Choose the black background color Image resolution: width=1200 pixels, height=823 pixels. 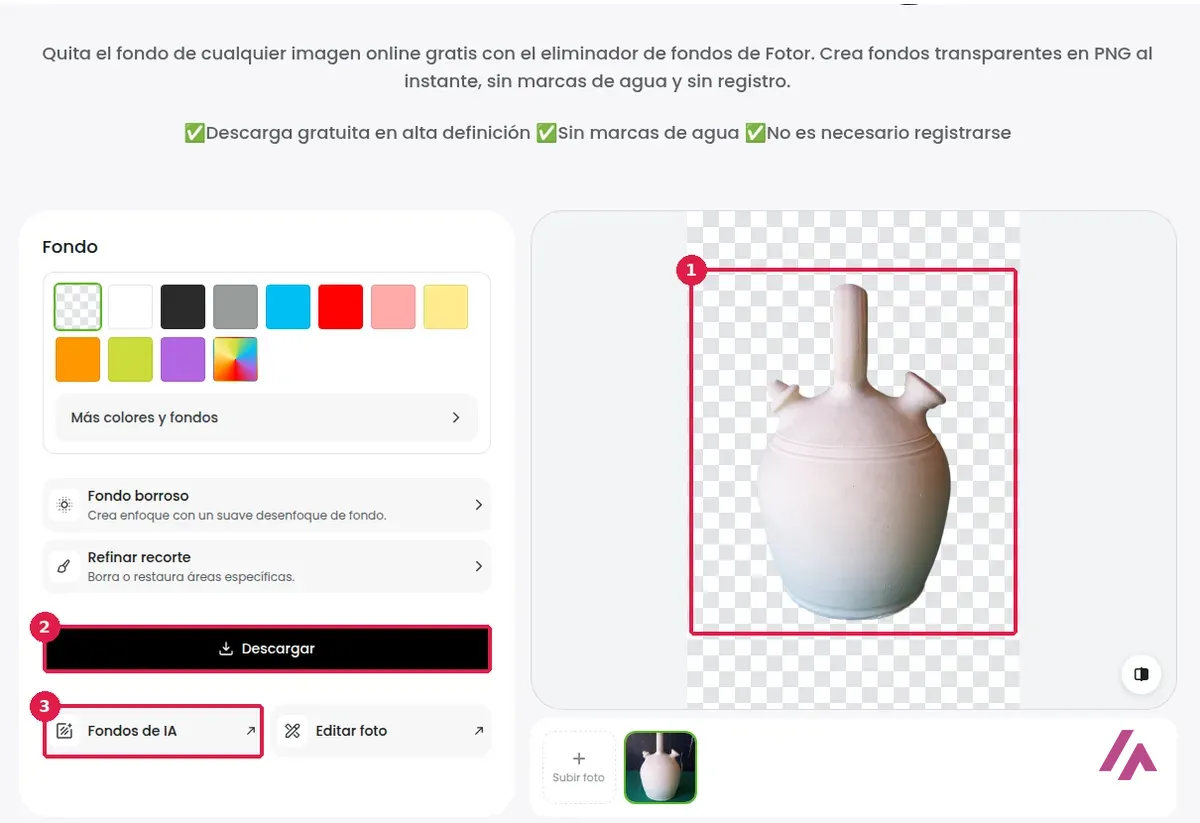tap(183, 307)
